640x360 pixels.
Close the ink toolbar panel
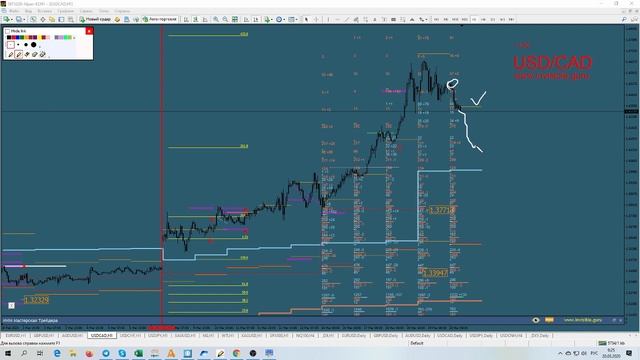[x=89, y=31]
